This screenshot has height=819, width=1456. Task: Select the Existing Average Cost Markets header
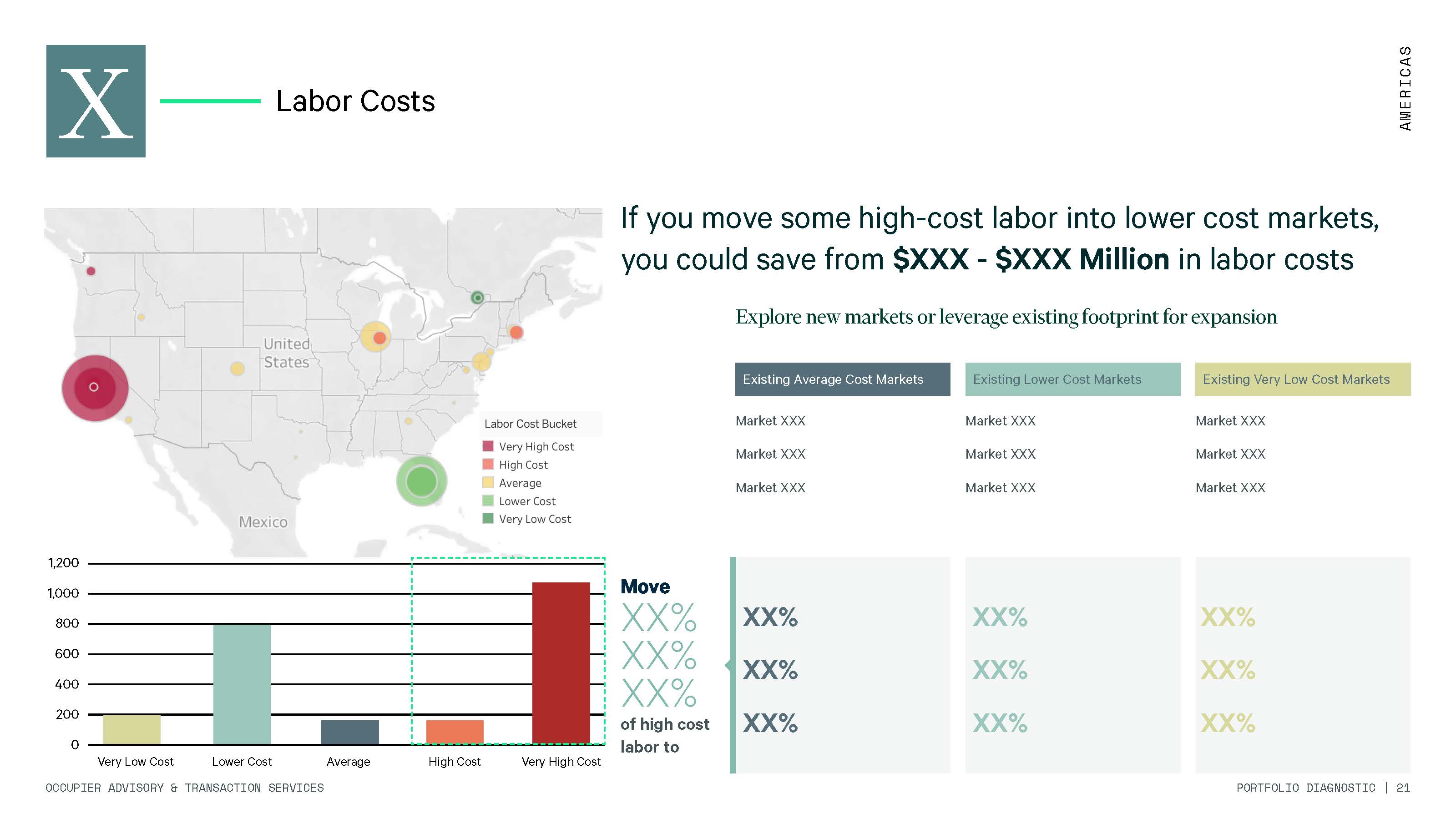point(842,379)
